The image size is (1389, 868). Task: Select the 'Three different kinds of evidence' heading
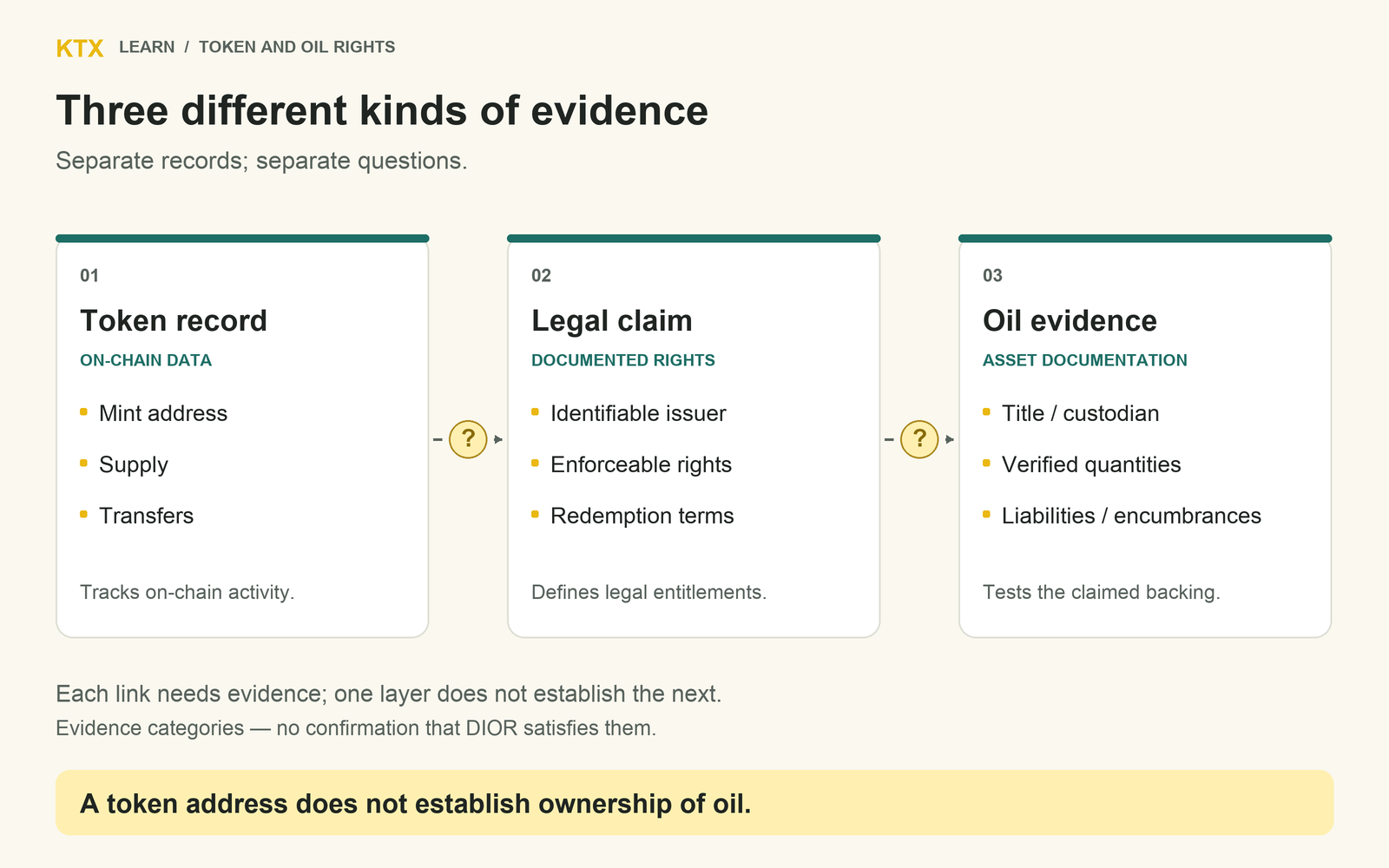382,110
